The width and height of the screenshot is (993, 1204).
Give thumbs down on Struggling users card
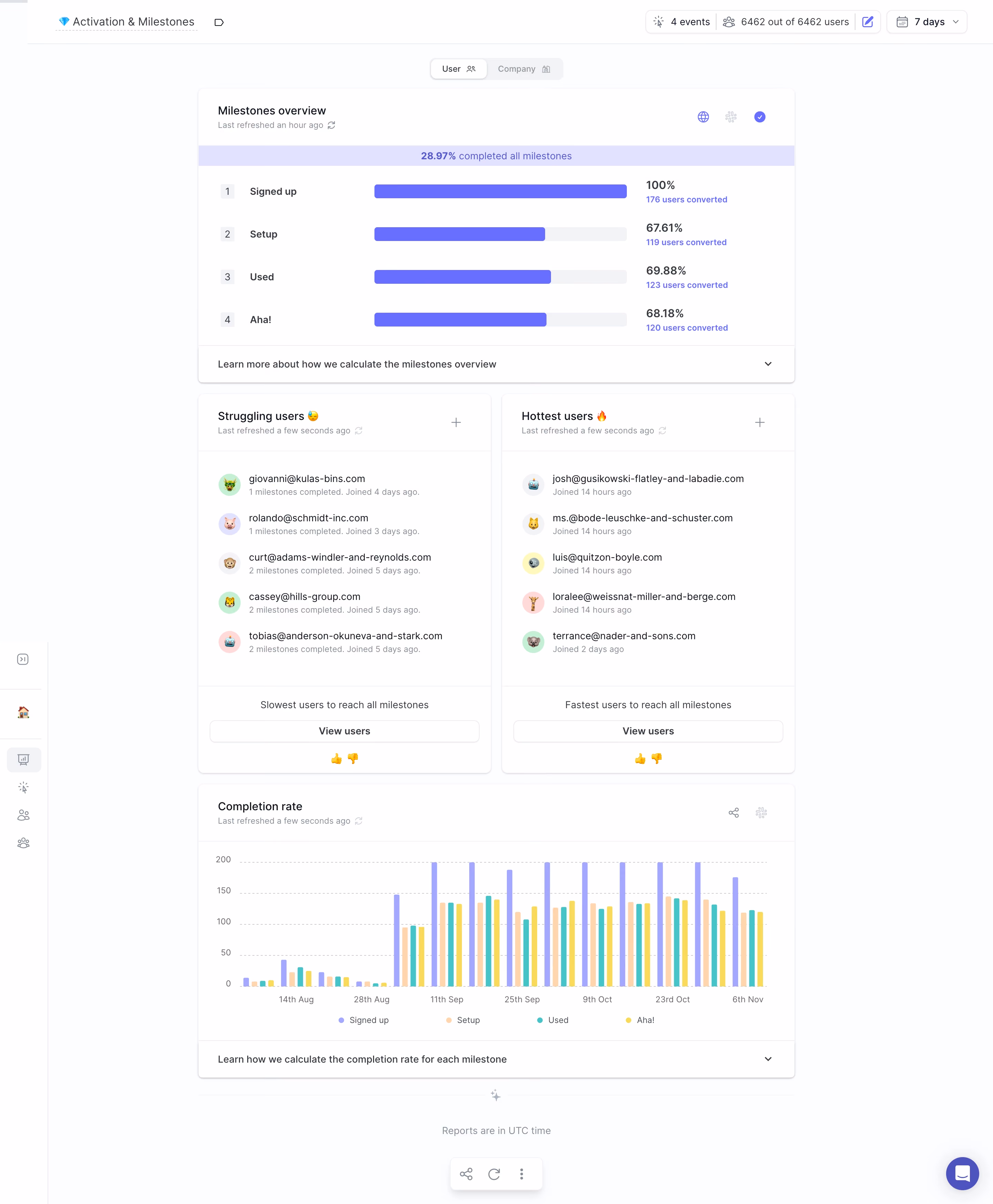[x=353, y=759]
